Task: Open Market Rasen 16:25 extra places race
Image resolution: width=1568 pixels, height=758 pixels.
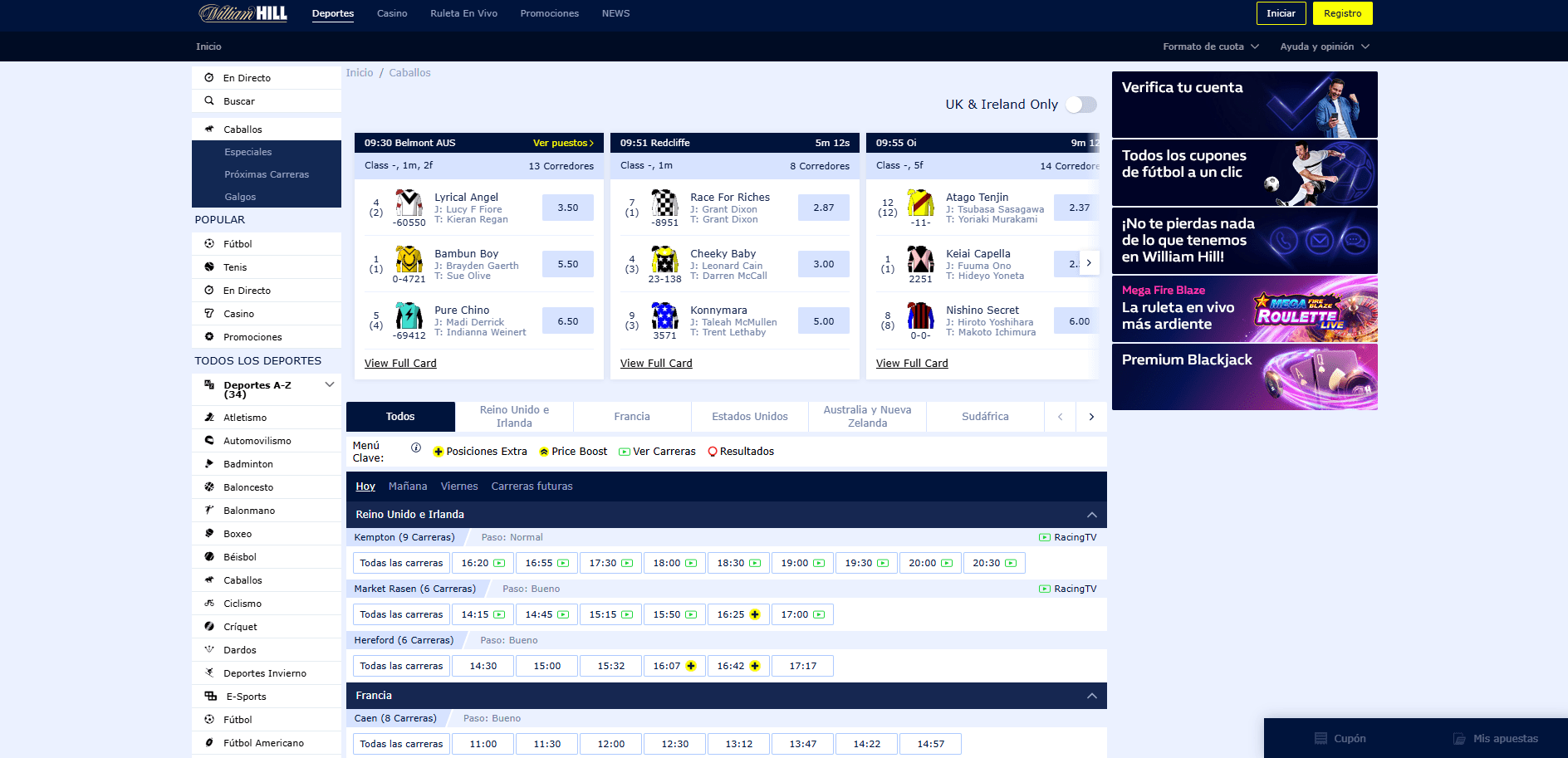Action: pos(738,614)
